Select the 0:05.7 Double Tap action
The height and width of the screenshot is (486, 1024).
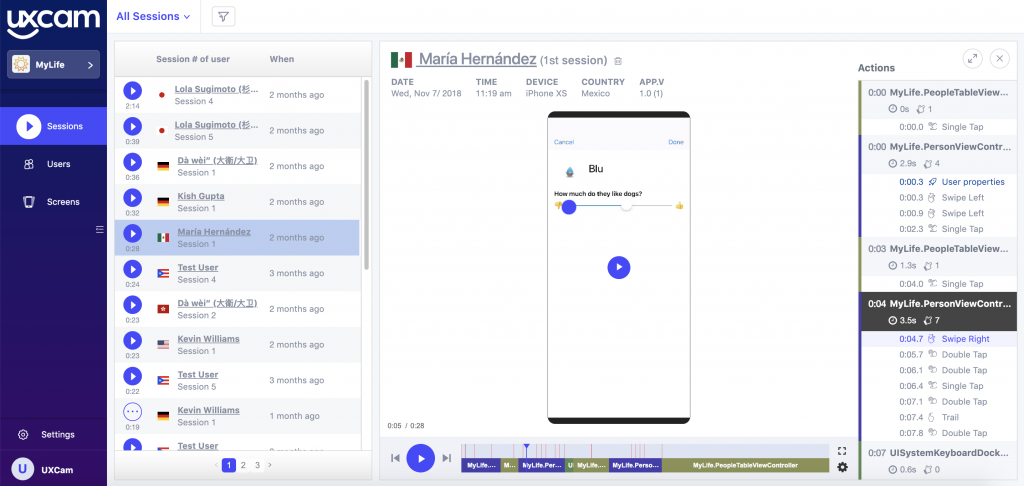tap(938, 355)
